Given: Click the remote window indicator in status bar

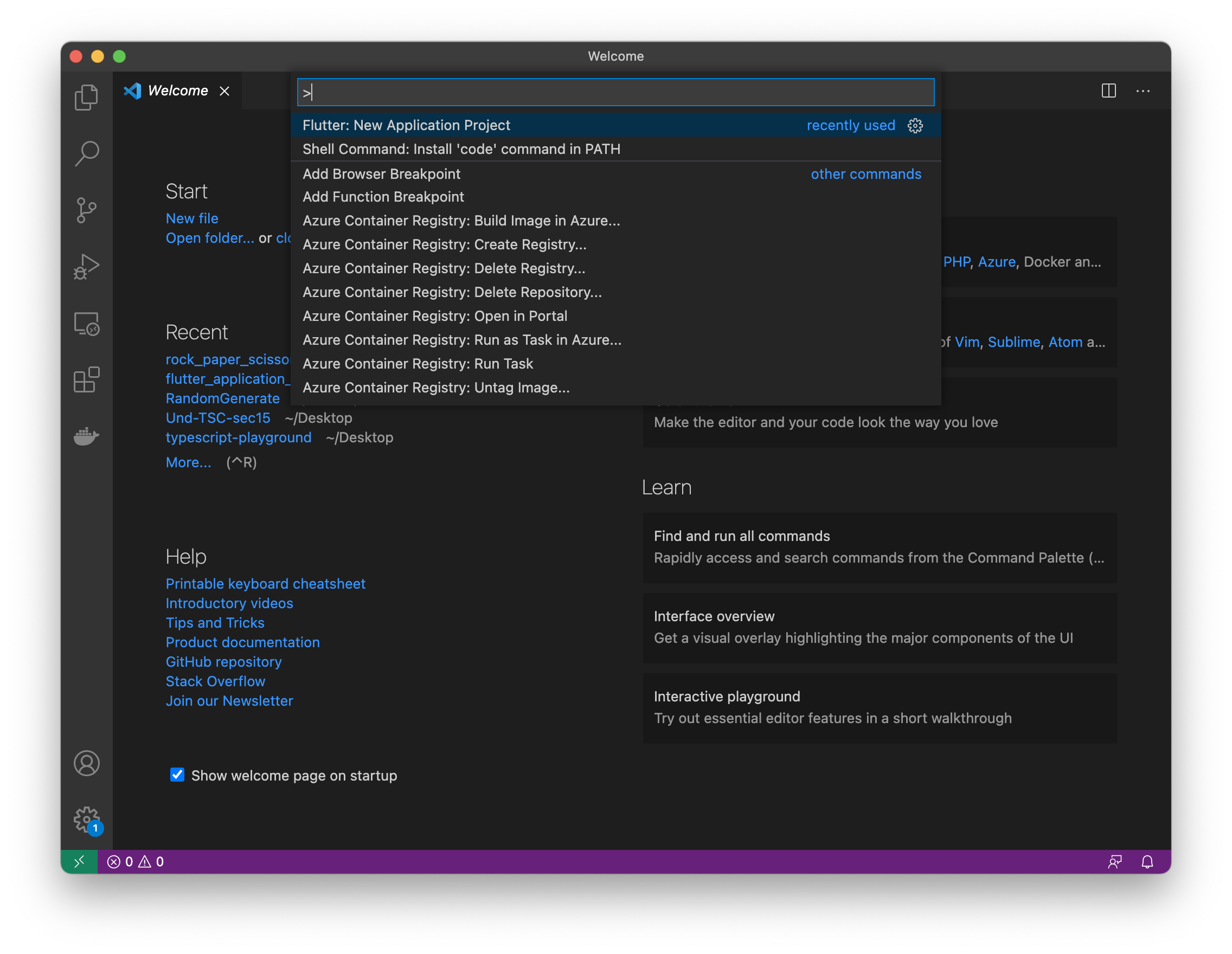Looking at the screenshot, I should click(79, 861).
